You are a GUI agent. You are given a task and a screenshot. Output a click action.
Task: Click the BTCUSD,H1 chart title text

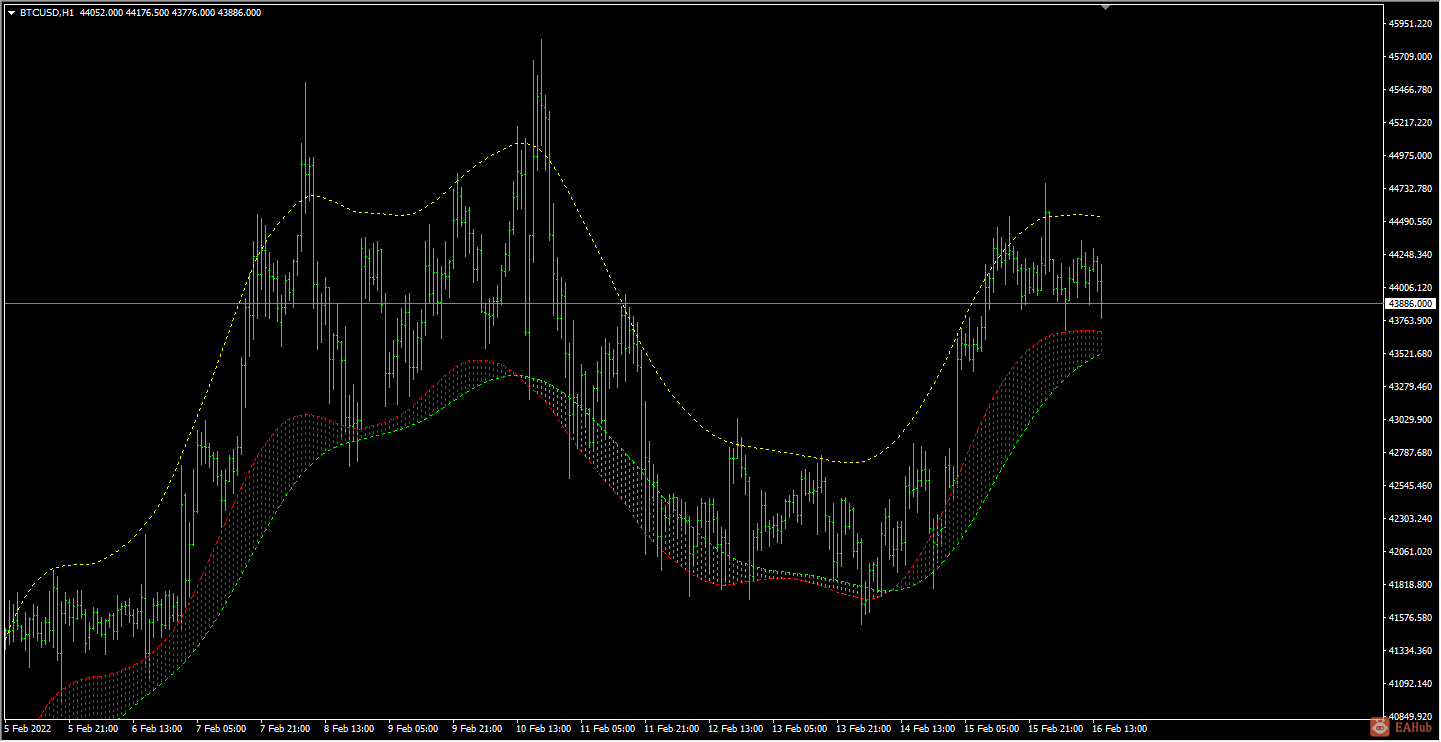coord(46,13)
